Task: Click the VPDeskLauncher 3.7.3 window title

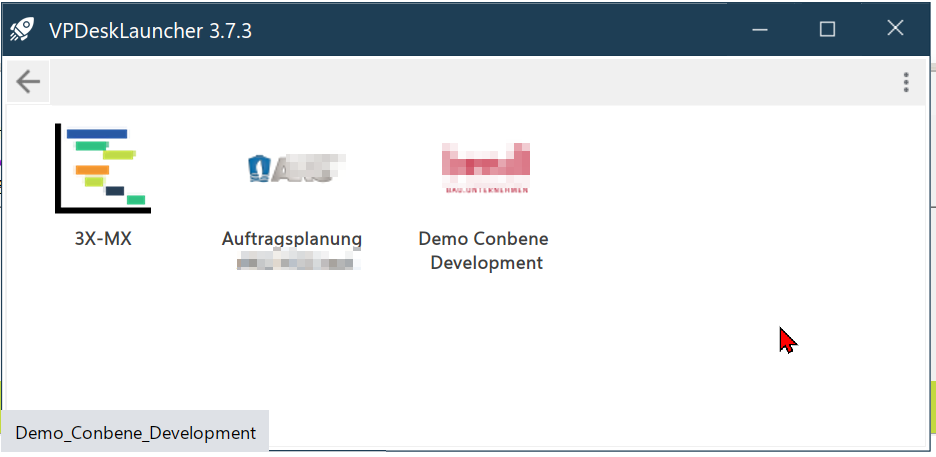Action: 150,30
